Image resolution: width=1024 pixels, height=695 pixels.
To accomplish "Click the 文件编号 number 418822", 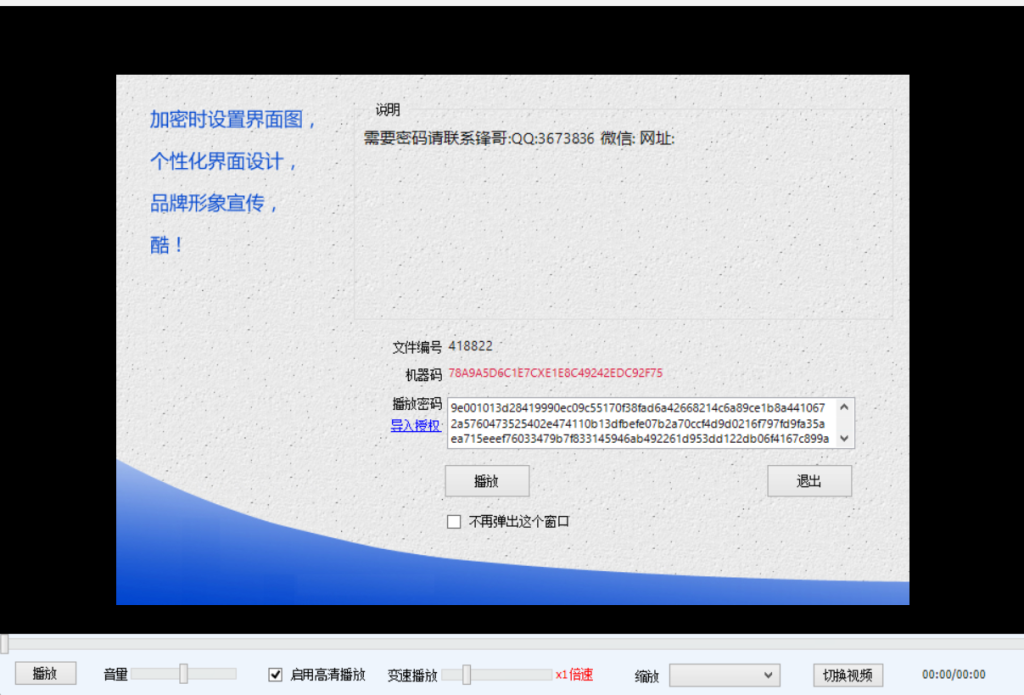I will (x=470, y=346).
